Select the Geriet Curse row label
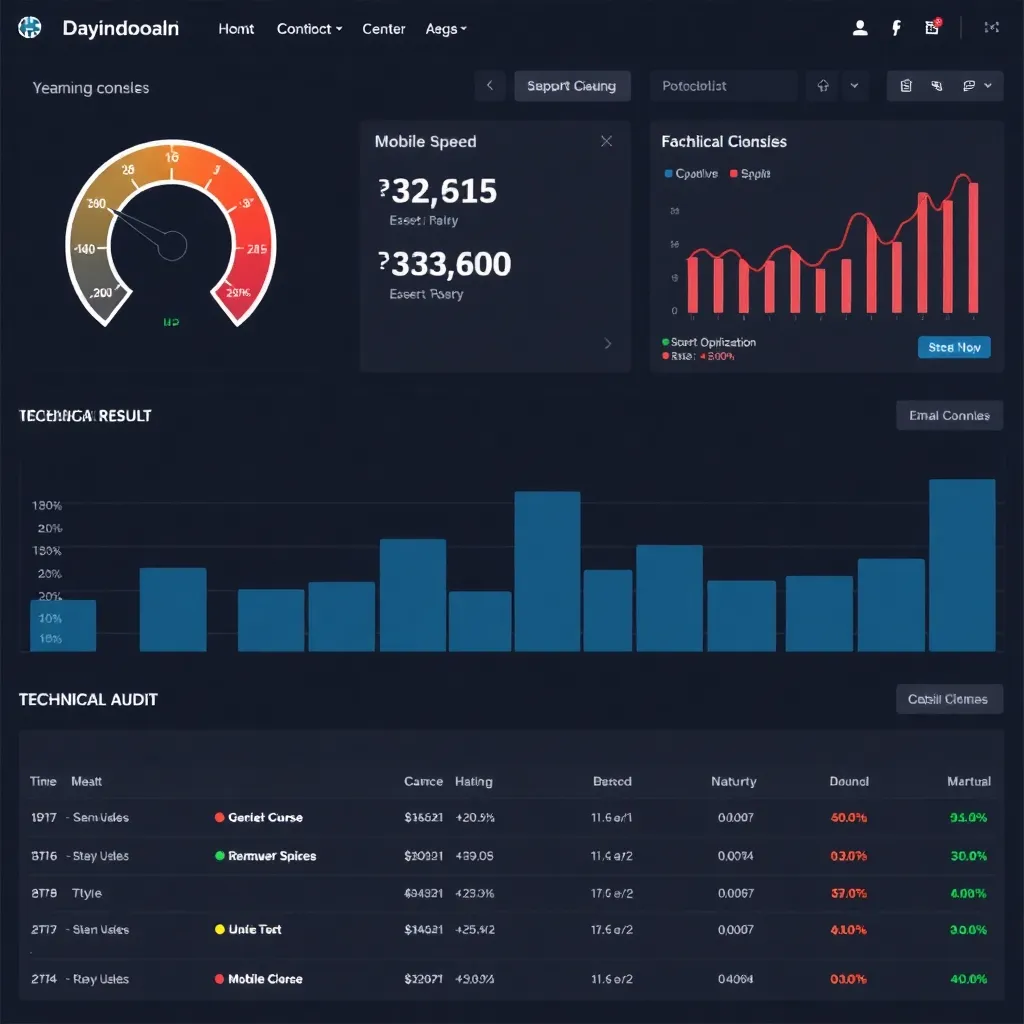The height and width of the screenshot is (1024, 1024). click(x=265, y=817)
